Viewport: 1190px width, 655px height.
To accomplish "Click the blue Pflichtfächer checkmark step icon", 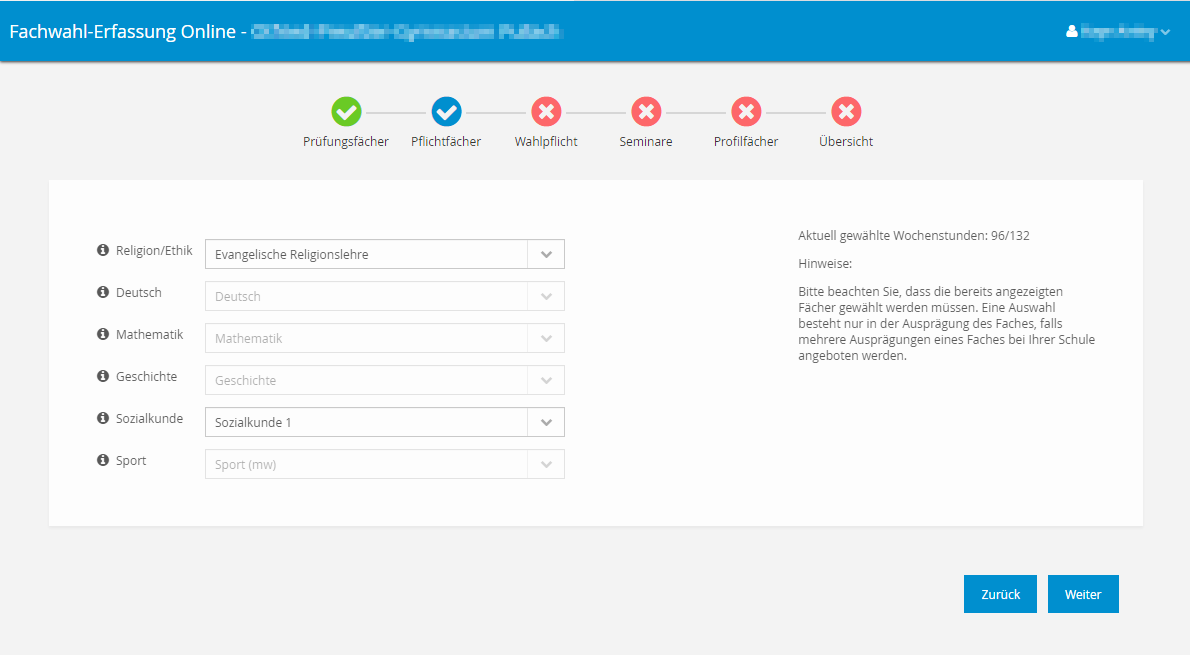I will (446, 112).
